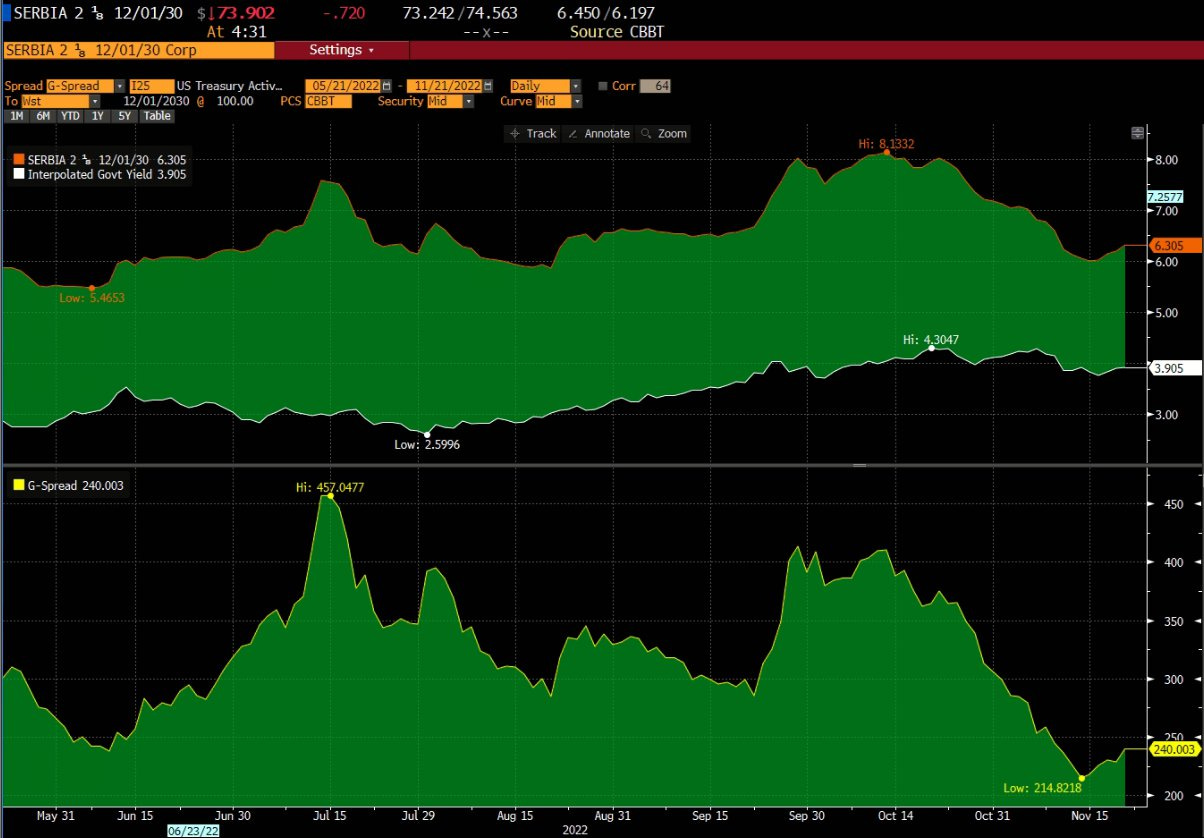Image resolution: width=1204 pixels, height=838 pixels.
Task: Click the Oct 14 axis label
Action: [x=895, y=815]
